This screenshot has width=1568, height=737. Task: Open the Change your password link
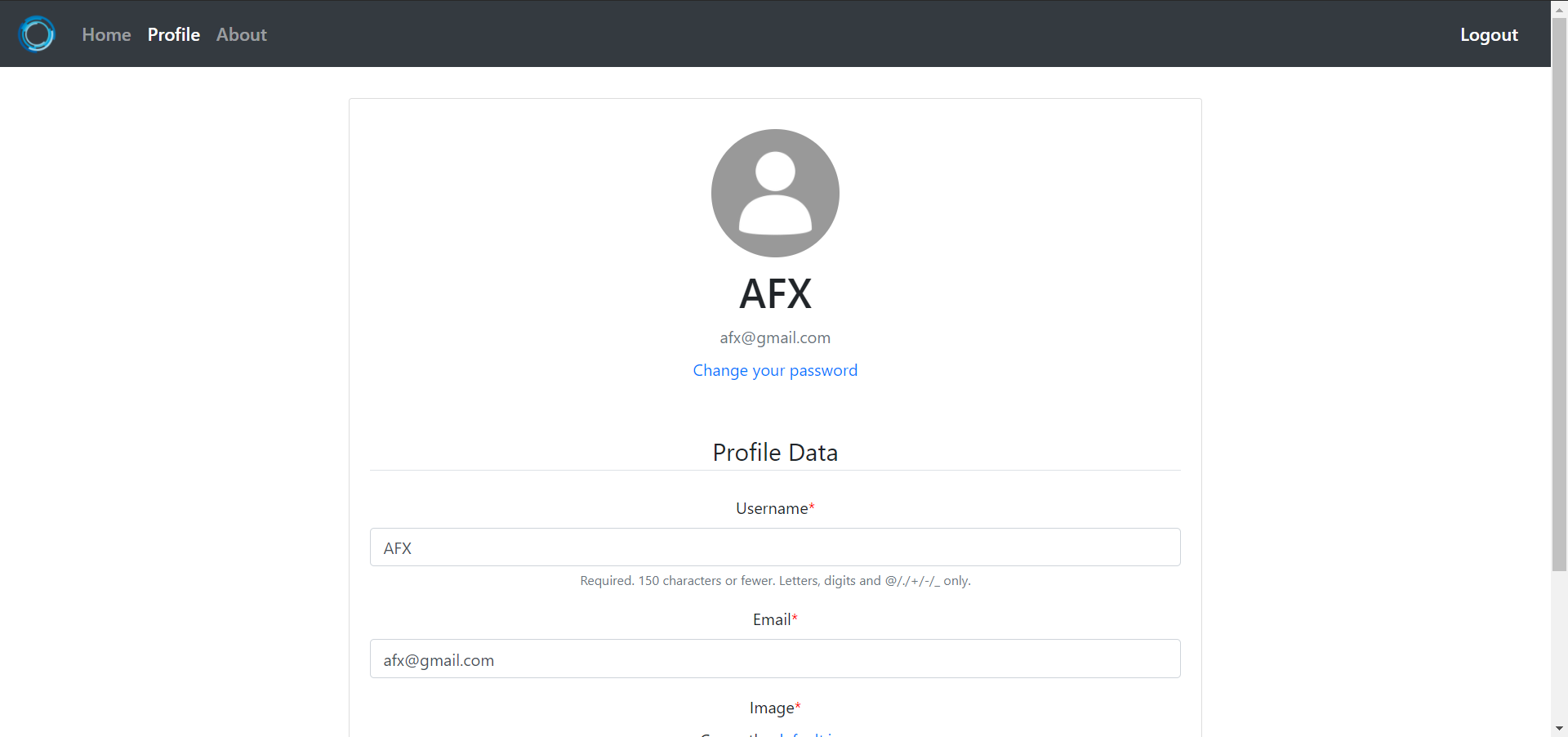(775, 370)
